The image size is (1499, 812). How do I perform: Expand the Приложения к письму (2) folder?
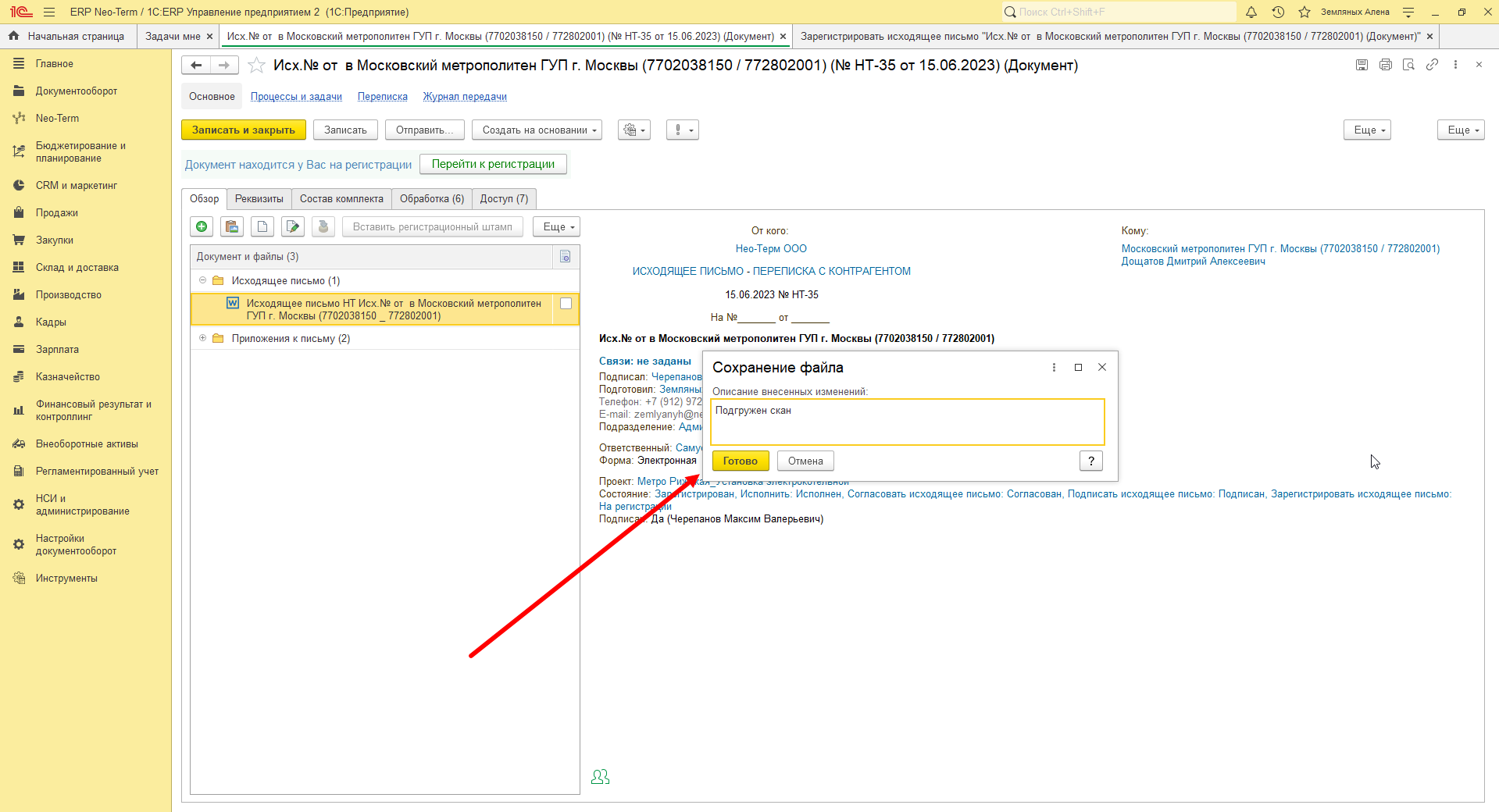click(202, 338)
